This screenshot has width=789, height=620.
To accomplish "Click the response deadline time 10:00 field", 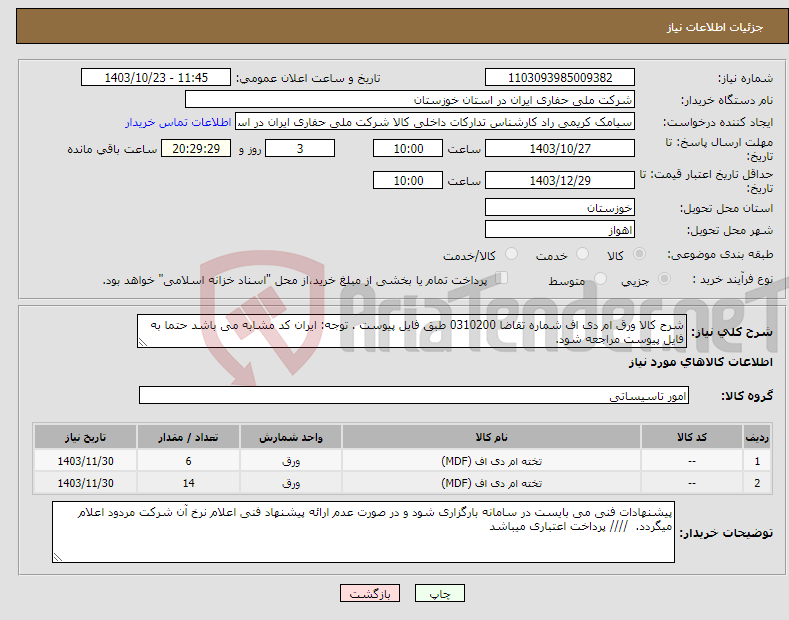I will (408, 148).
